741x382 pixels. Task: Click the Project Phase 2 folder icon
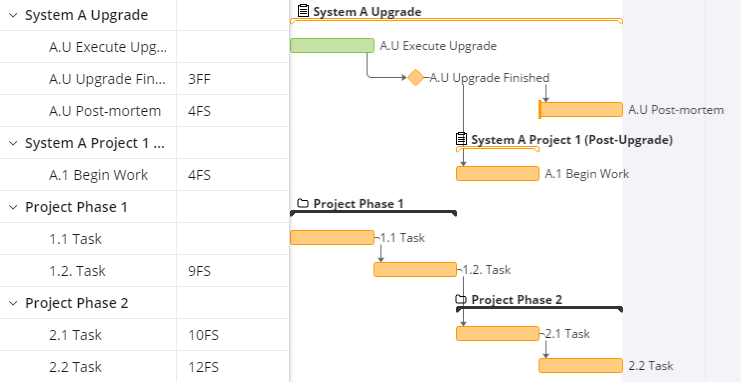pyautogui.click(x=461, y=299)
